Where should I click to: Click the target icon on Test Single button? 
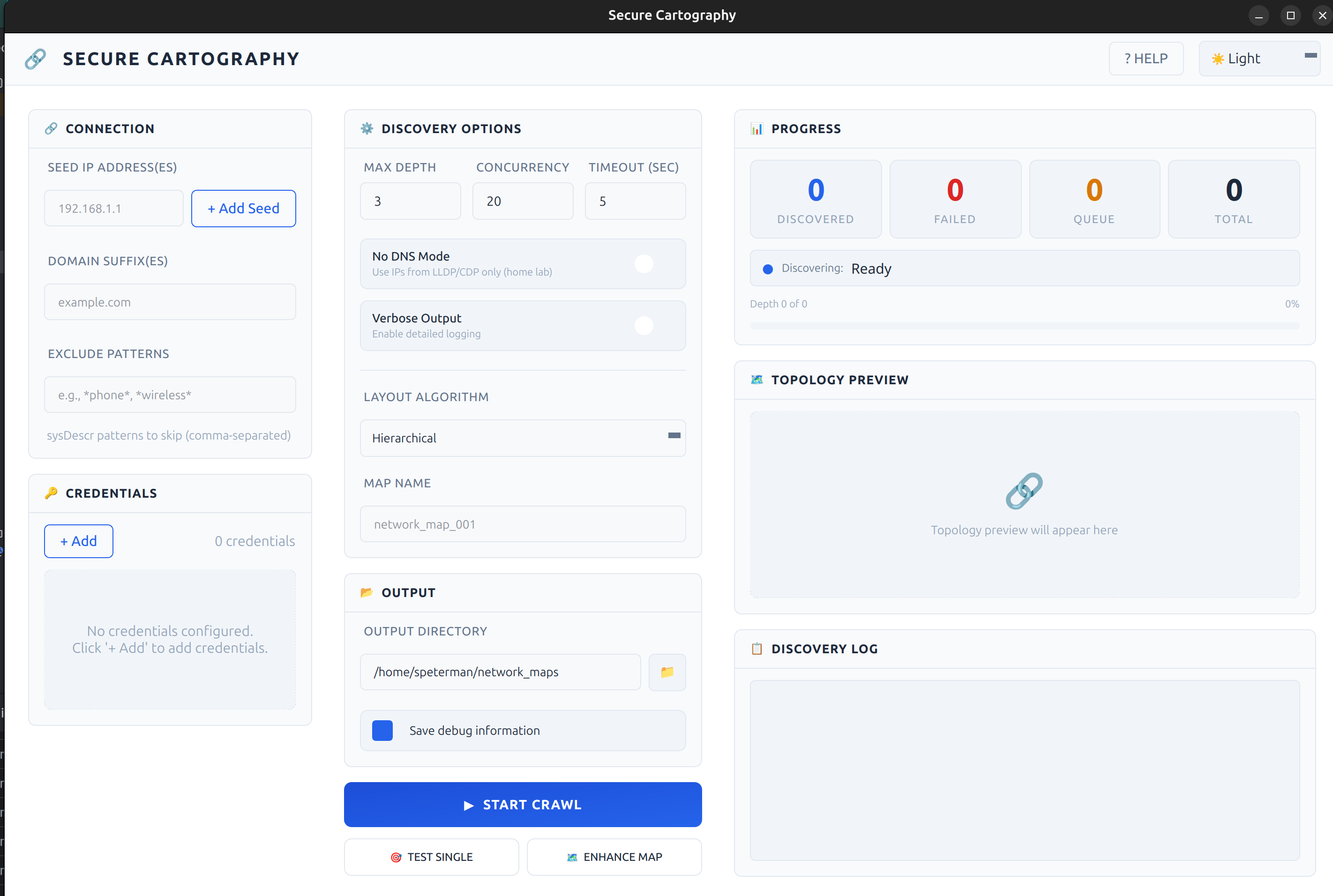click(396, 857)
